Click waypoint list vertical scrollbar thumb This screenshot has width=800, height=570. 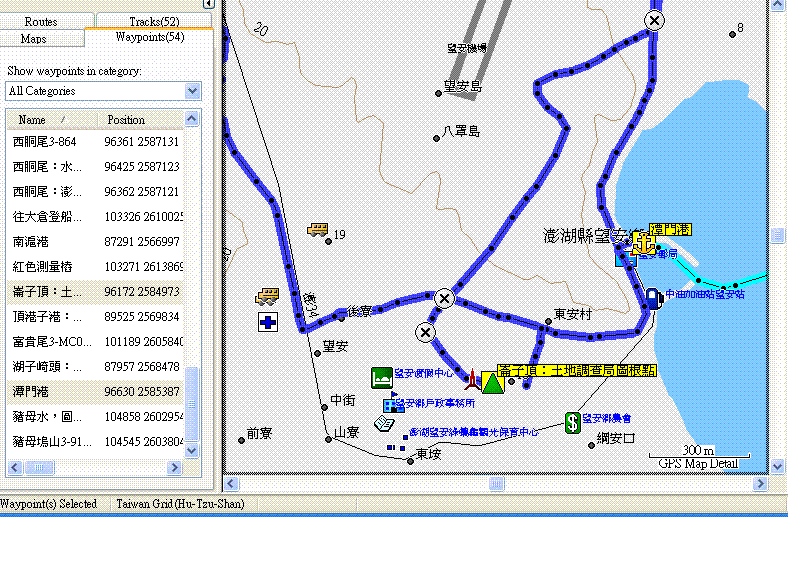pyautogui.click(x=191, y=404)
